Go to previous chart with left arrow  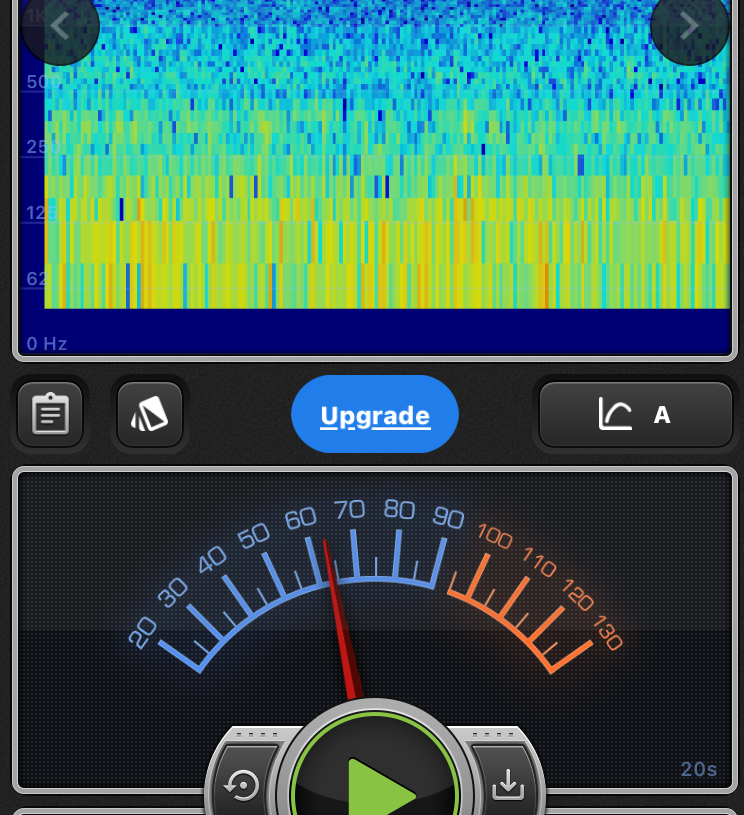click(x=60, y=26)
